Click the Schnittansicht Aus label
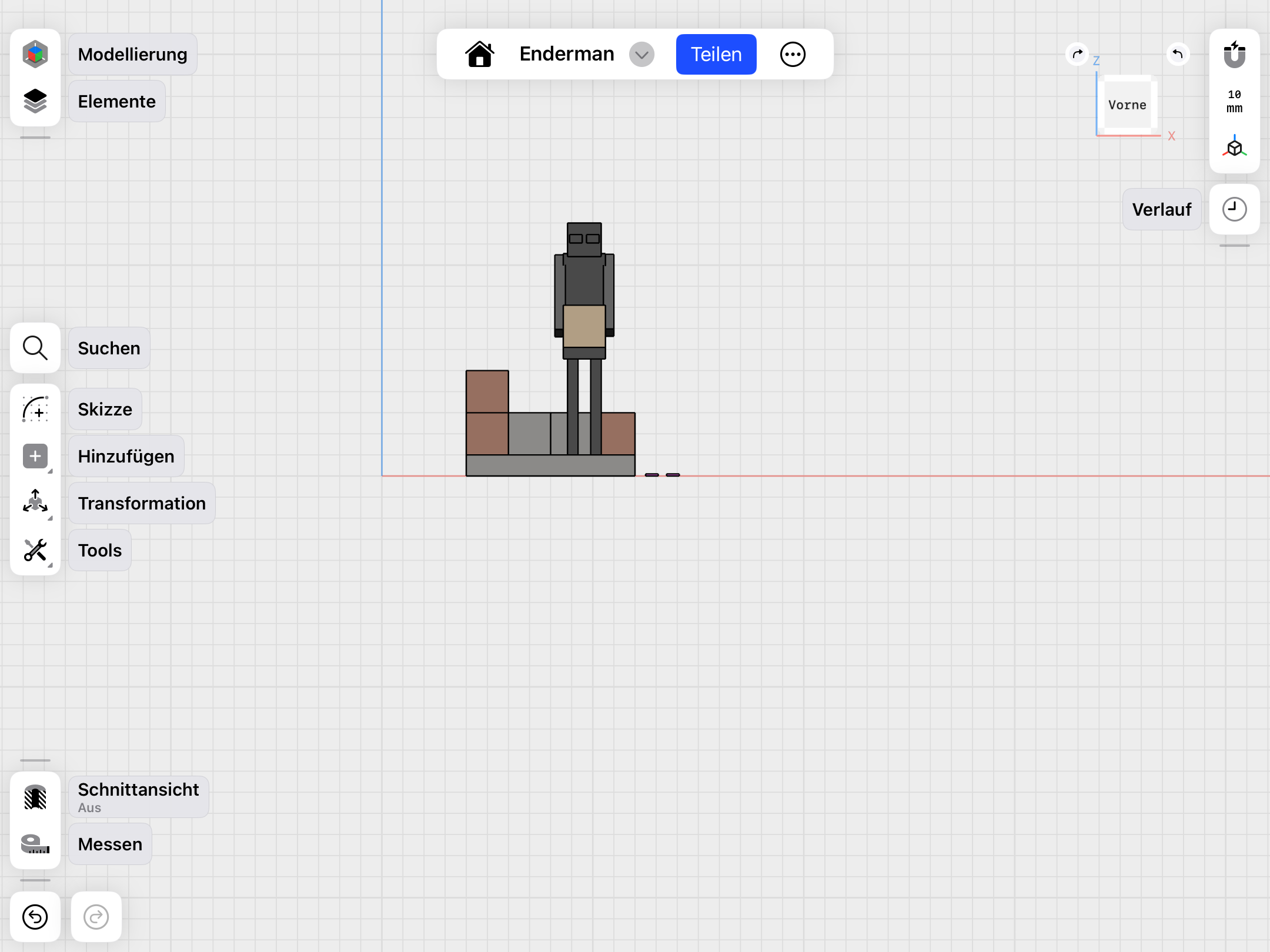This screenshot has height=952, width=1270. coord(139,797)
